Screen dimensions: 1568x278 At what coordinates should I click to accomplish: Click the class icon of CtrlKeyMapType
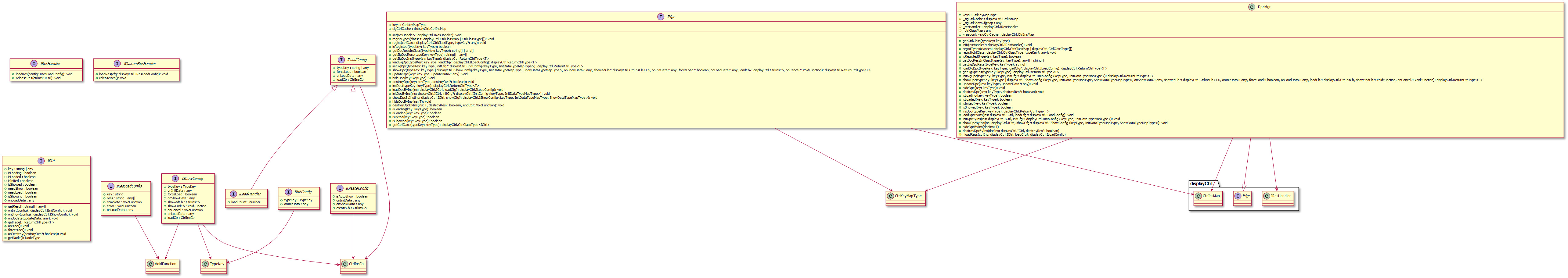(891, 196)
